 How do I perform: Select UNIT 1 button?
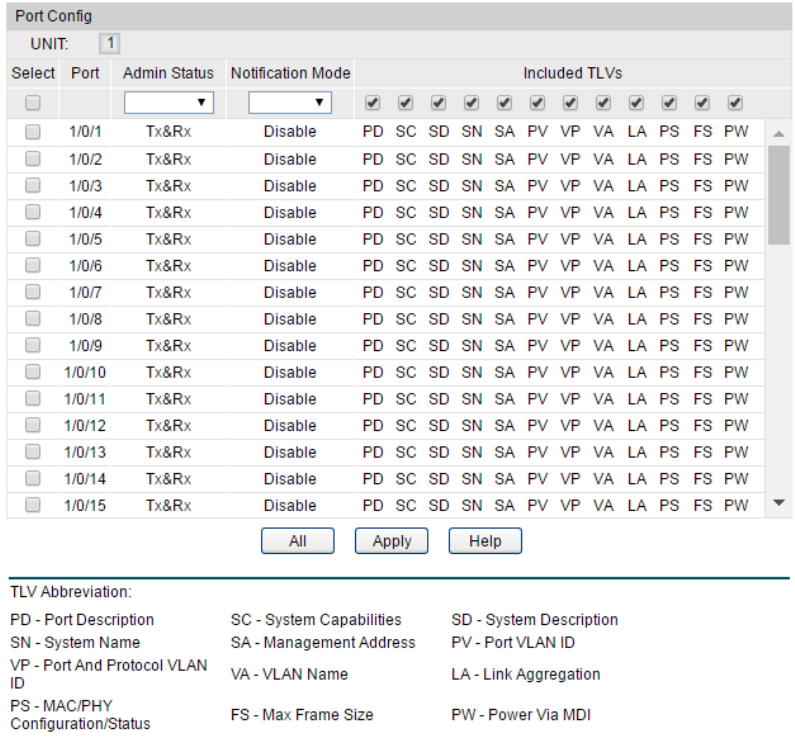[110, 44]
